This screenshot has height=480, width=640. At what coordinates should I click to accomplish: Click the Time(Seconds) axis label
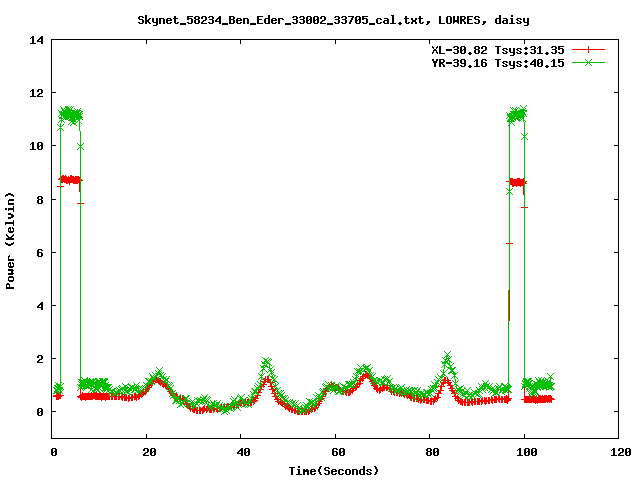(333, 471)
